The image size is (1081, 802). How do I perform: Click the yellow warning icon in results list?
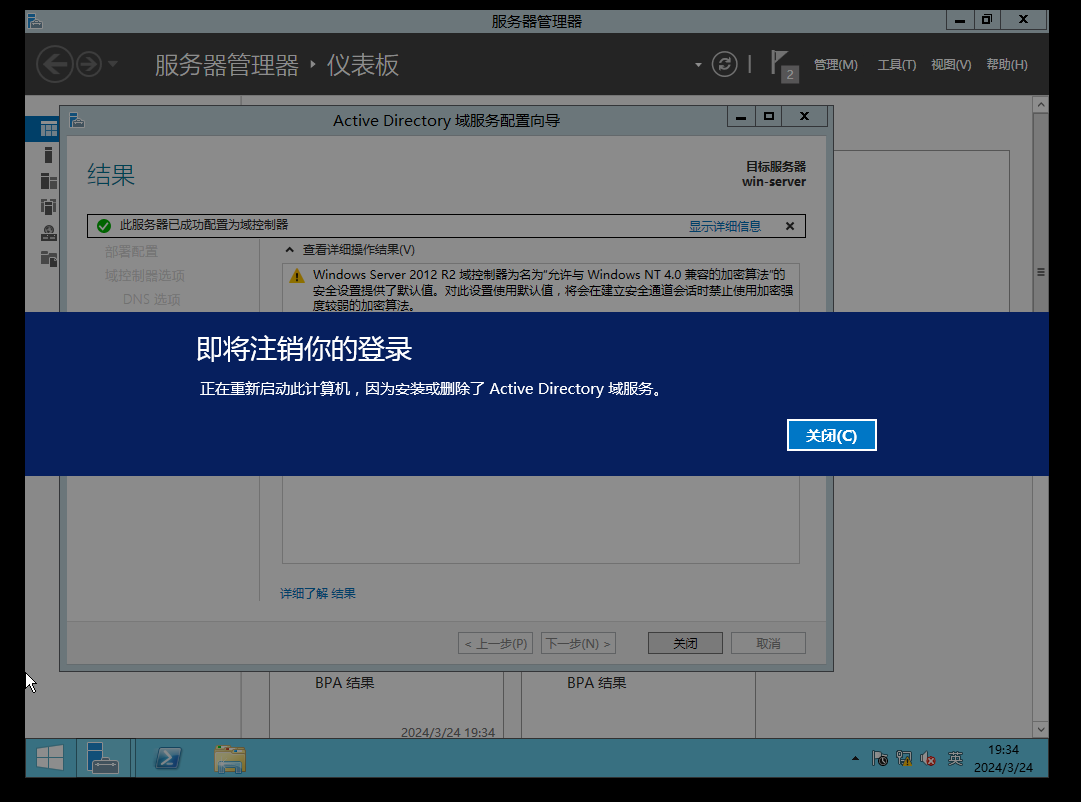pos(296,276)
